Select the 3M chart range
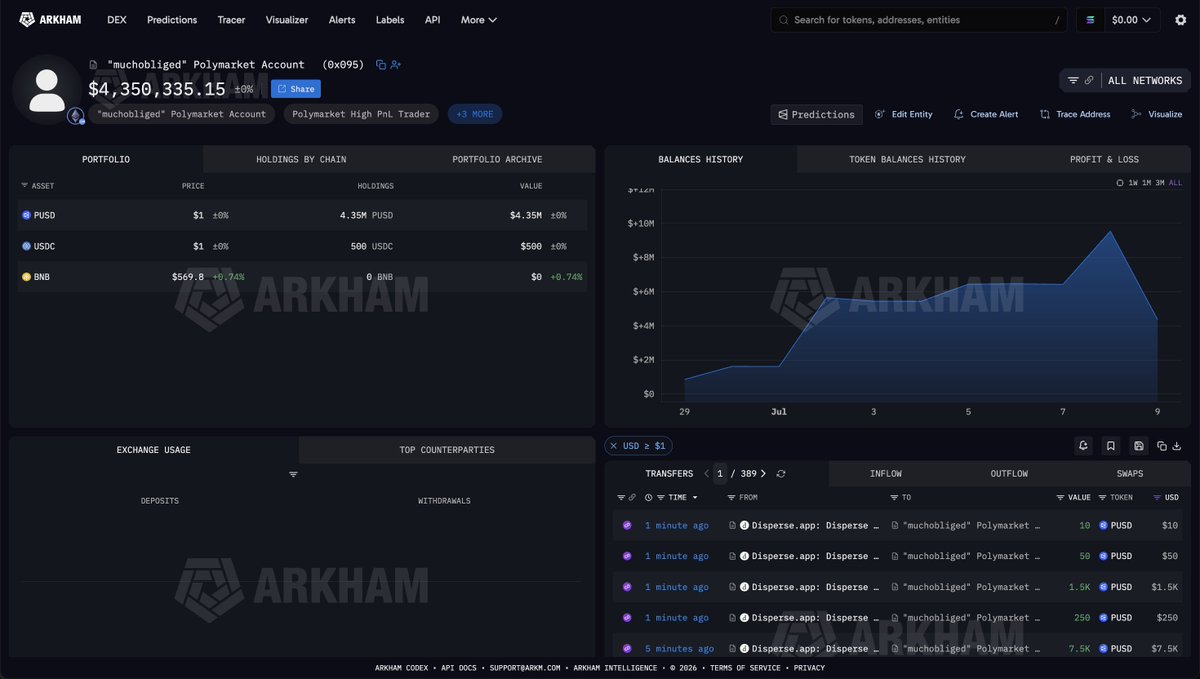This screenshot has width=1200, height=679. tap(1161, 183)
